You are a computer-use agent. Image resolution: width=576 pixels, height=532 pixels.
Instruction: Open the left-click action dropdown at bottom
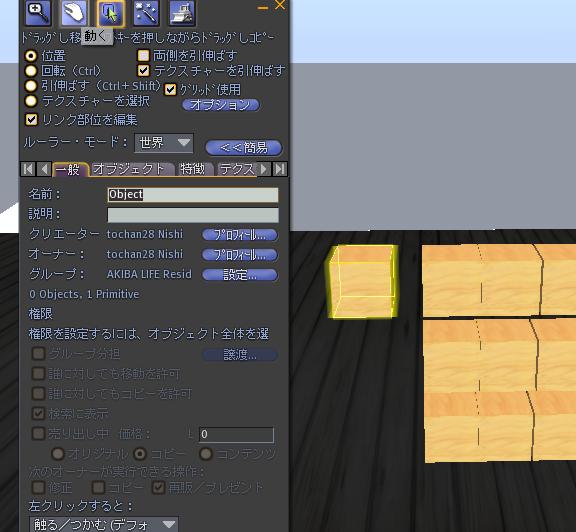coord(104,524)
